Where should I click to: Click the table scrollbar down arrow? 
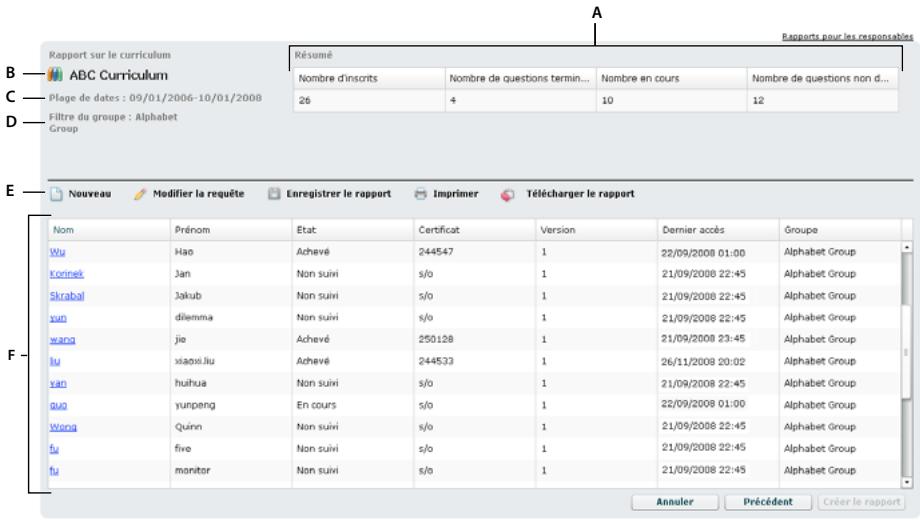907,482
